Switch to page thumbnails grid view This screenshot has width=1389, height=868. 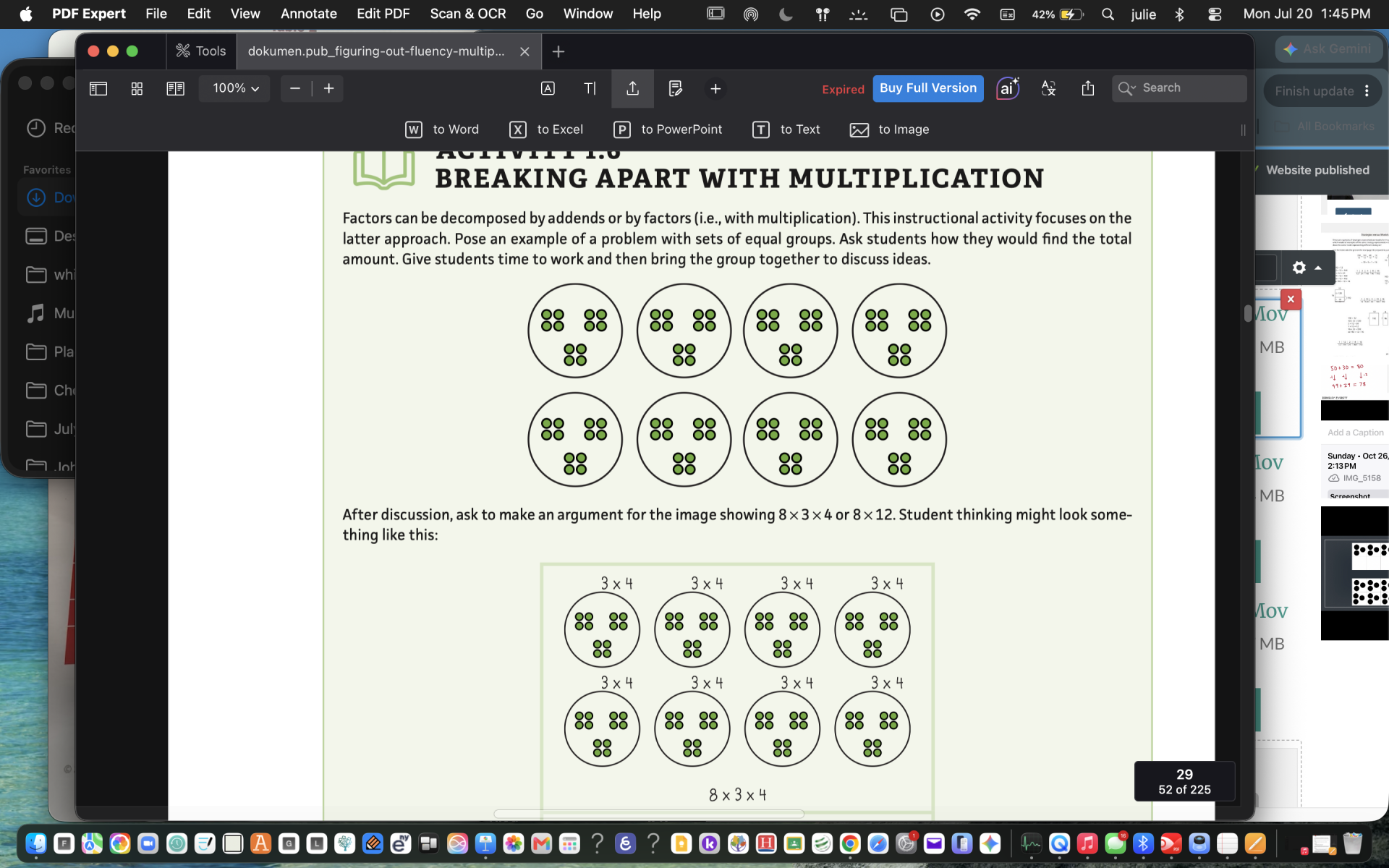tap(137, 88)
